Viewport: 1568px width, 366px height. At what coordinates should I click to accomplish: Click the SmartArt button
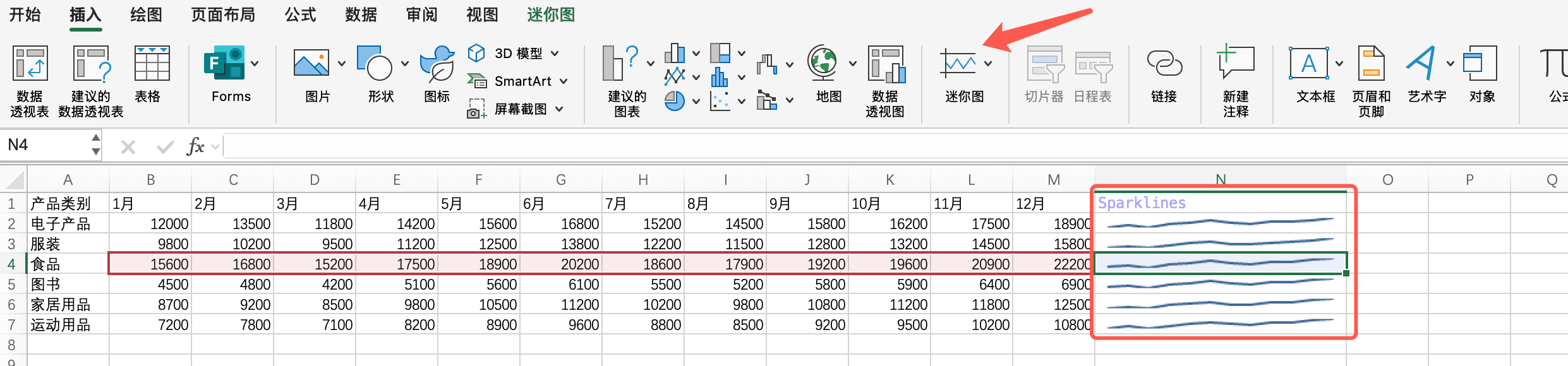[x=517, y=81]
